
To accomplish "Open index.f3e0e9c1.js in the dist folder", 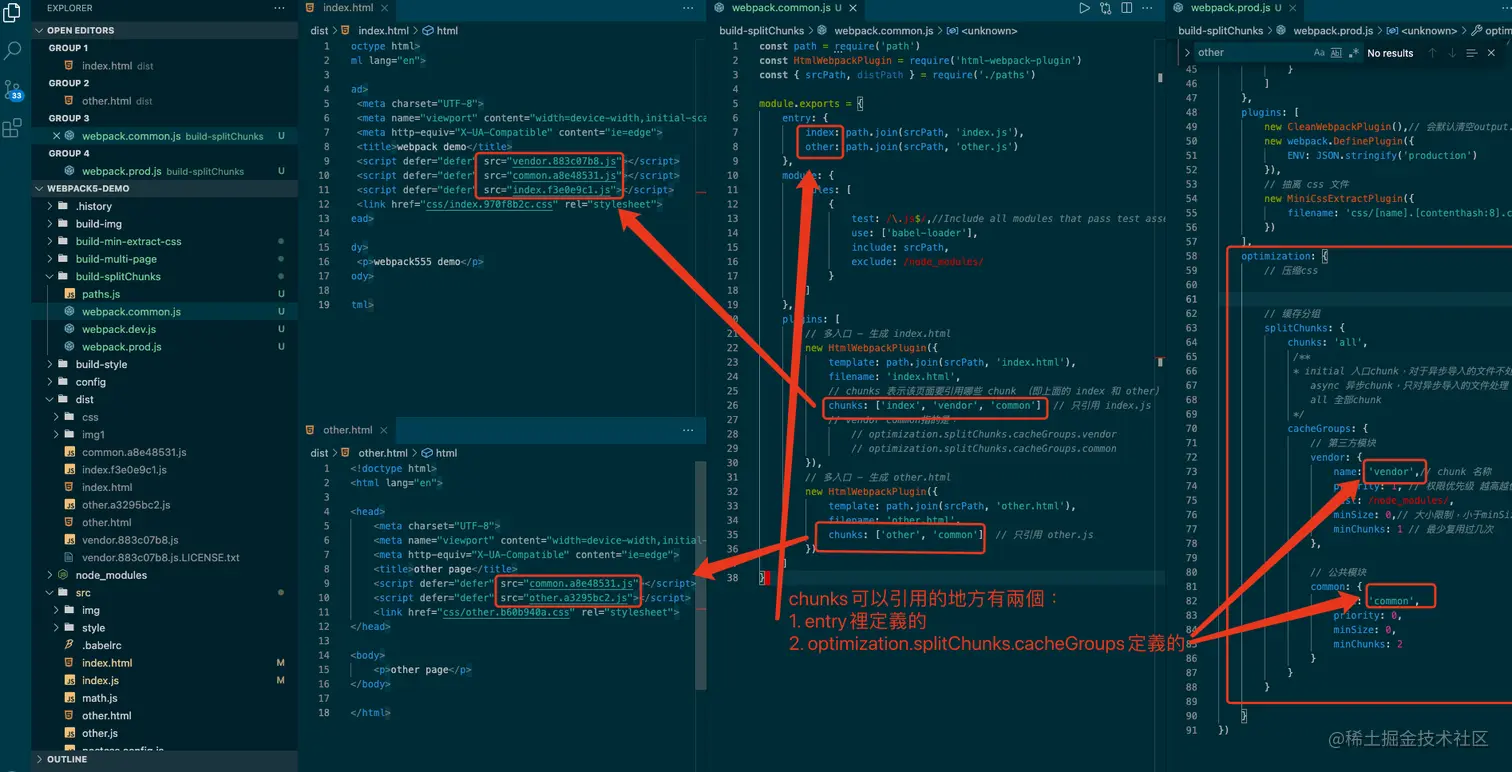I will (x=165, y=470).
